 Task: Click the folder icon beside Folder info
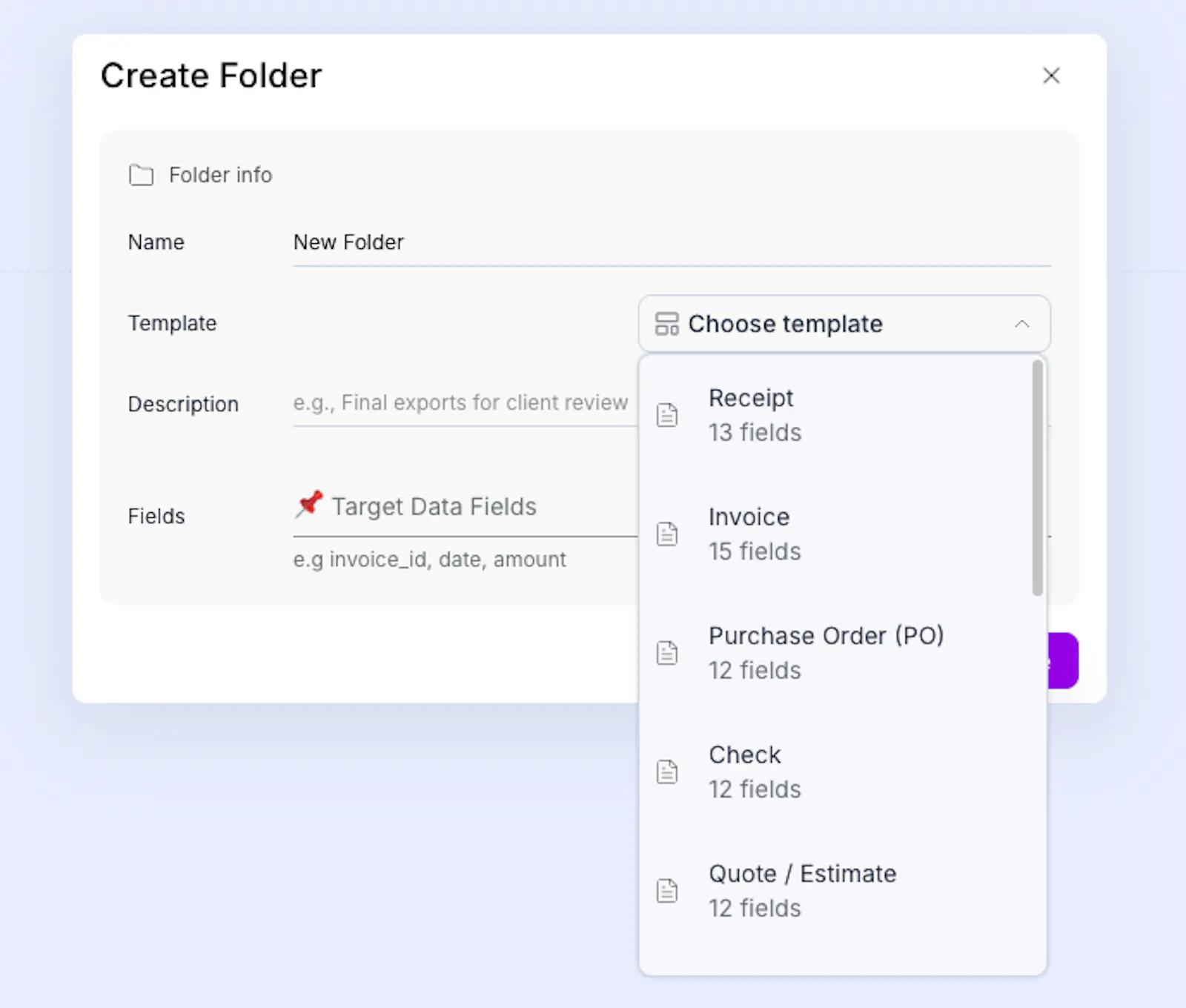pos(141,175)
